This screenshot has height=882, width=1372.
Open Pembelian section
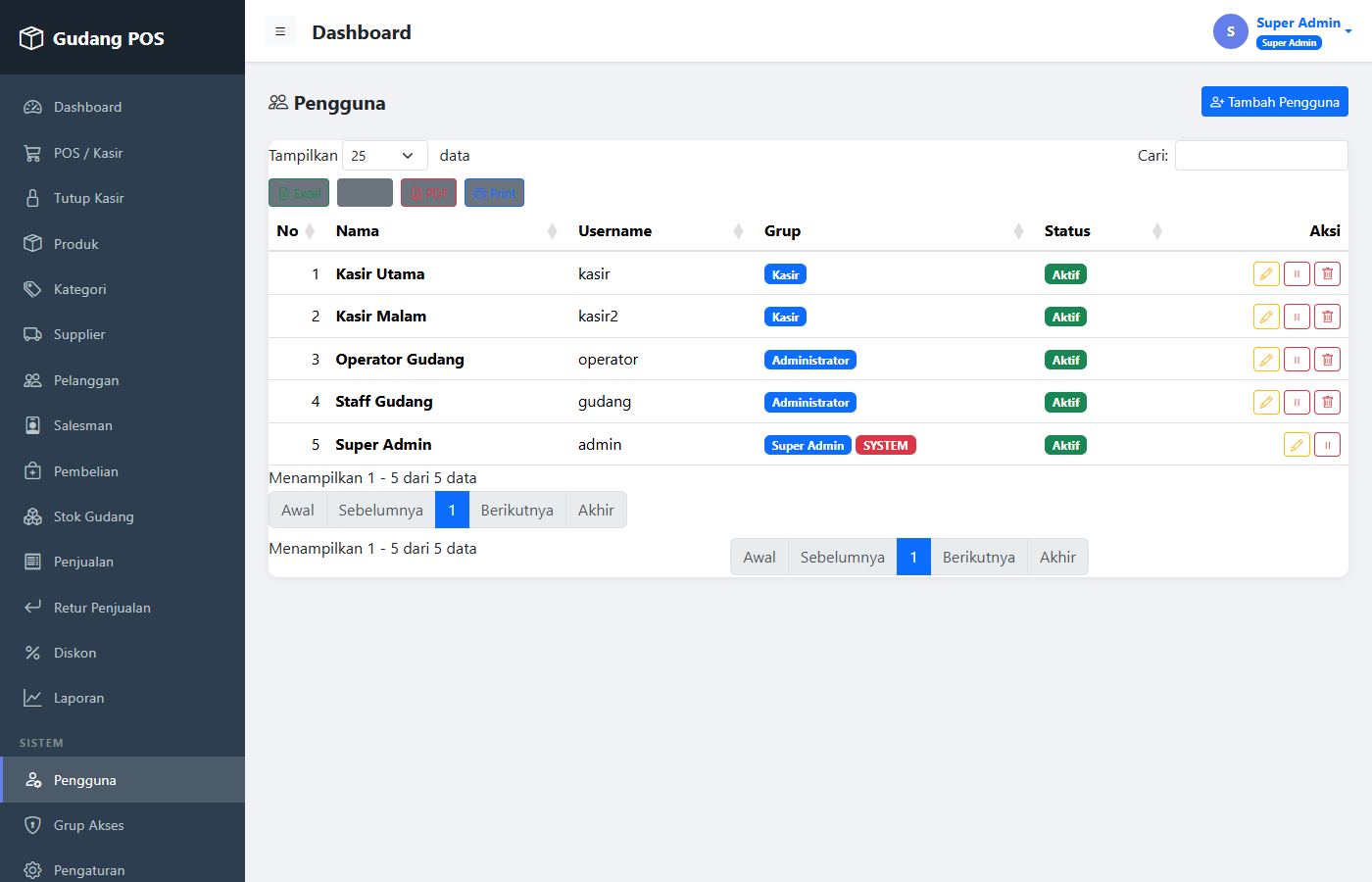[x=122, y=471]
